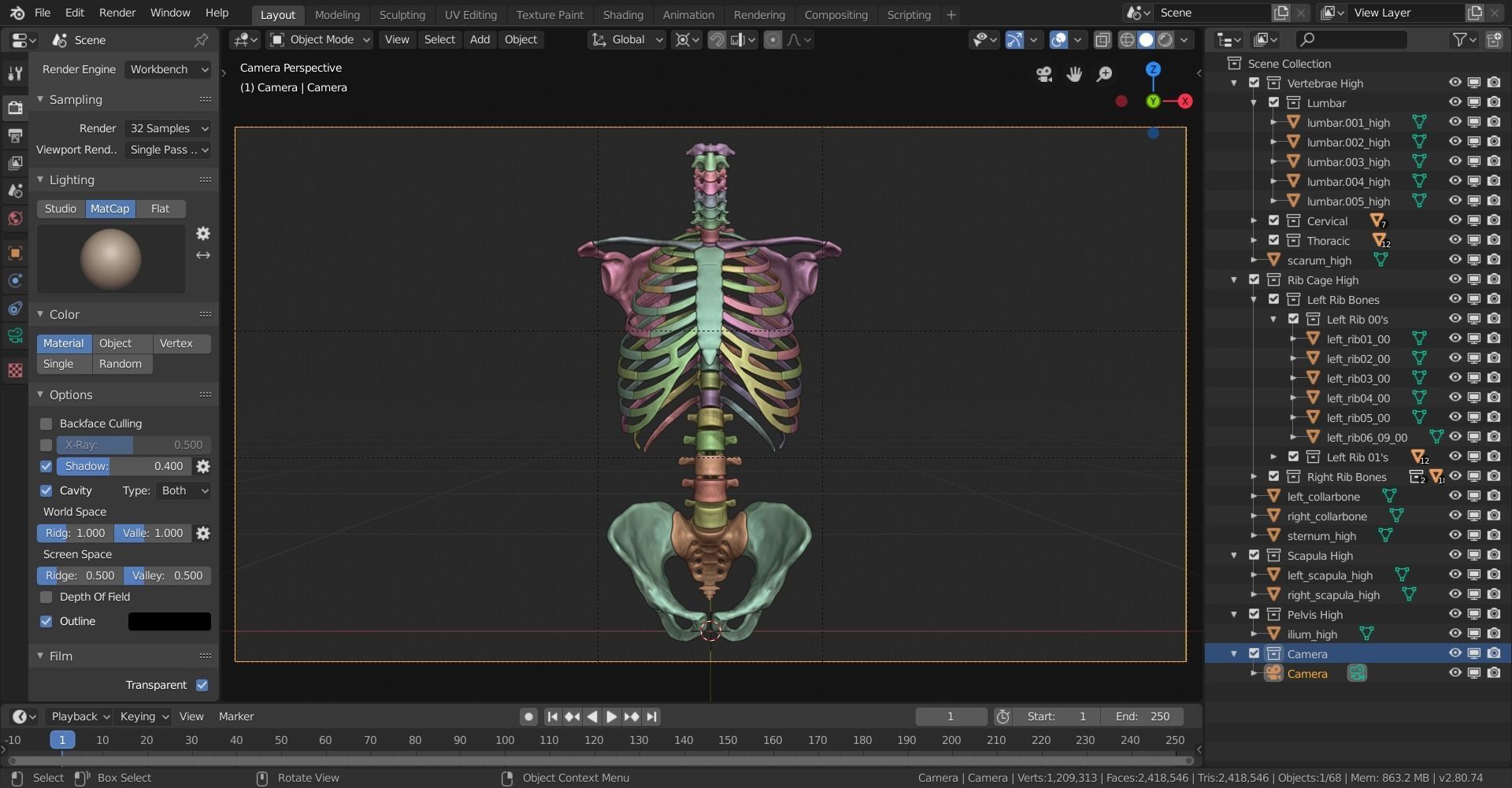Open the Physics properties tab icon
The height and width of the screenshot is (788, 1512).
(14, 280)
